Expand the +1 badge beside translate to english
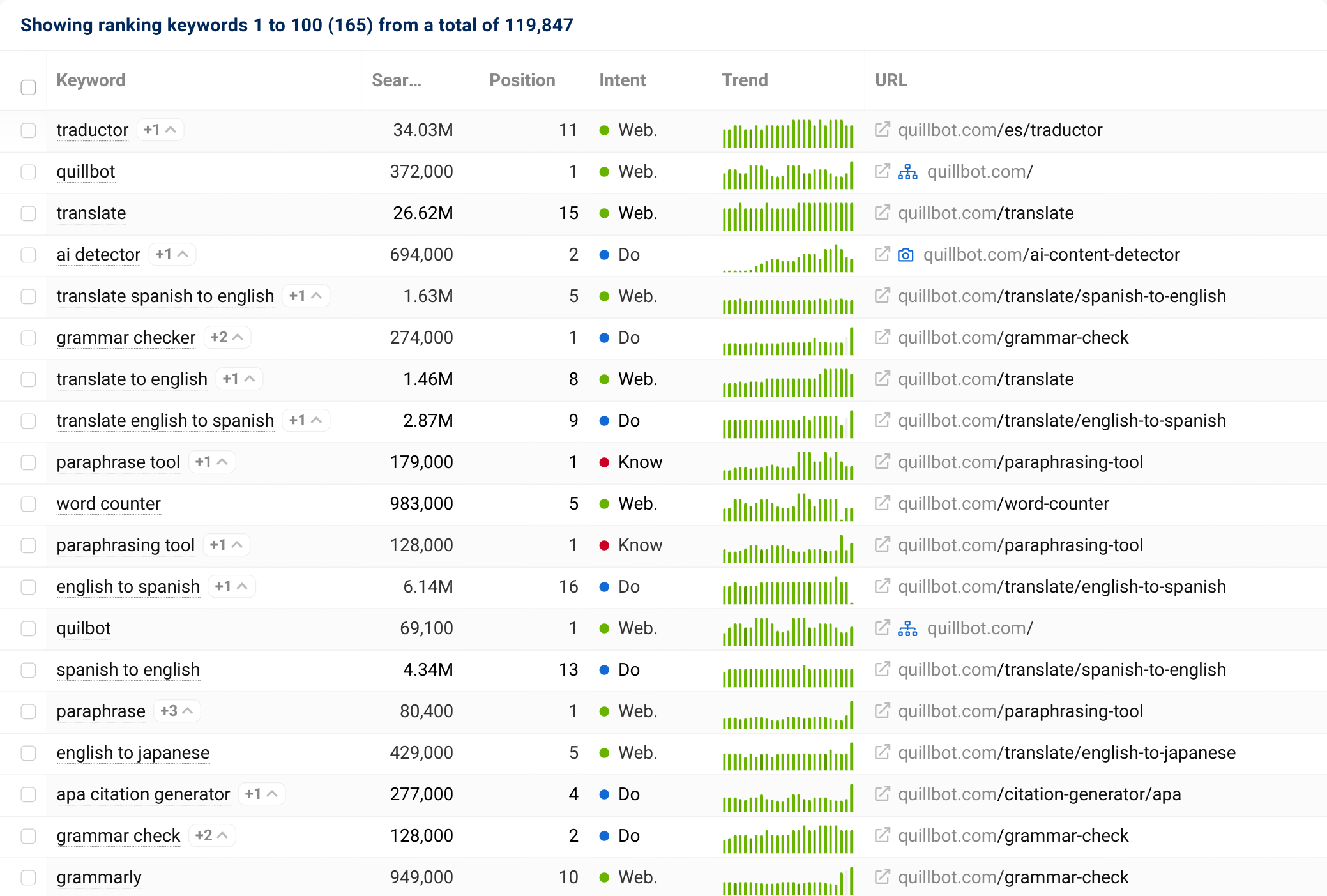Image resolution: width=1327 pixels, height=896 pixels. click(x=239, y=379)
